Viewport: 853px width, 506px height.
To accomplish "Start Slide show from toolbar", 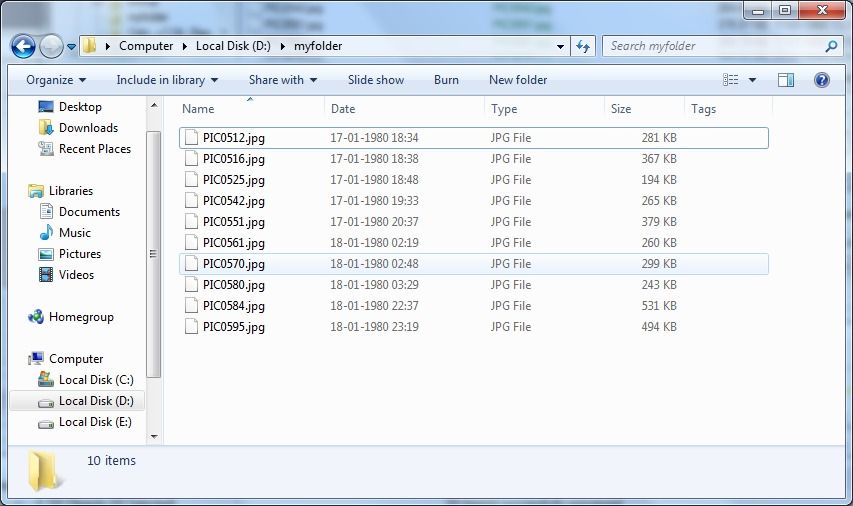I will click(376, 80).
